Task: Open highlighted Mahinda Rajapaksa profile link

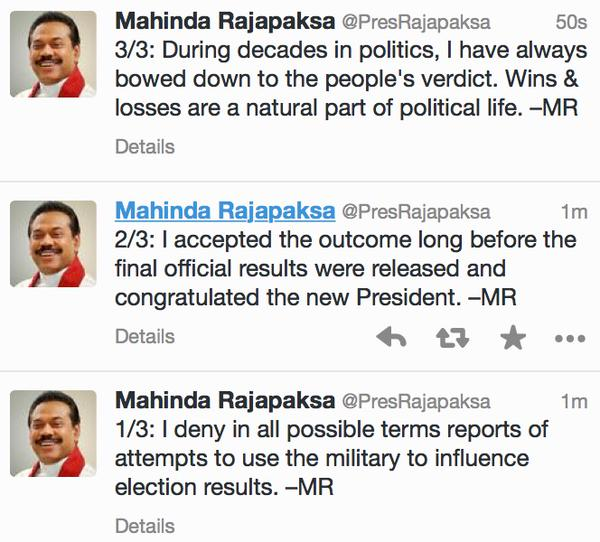Action: (x=225, y=211)
